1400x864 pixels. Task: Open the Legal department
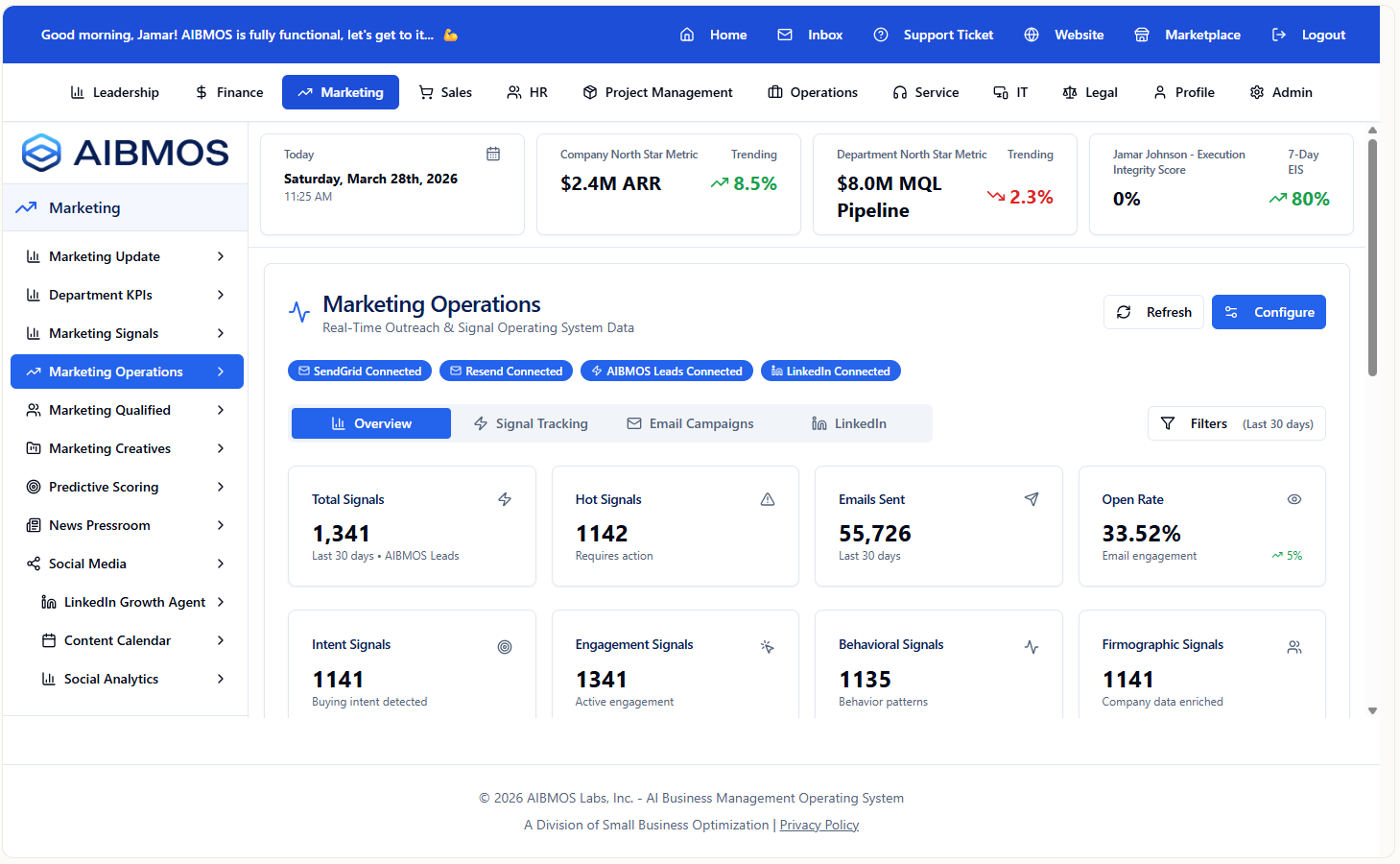pos(1090,92)
